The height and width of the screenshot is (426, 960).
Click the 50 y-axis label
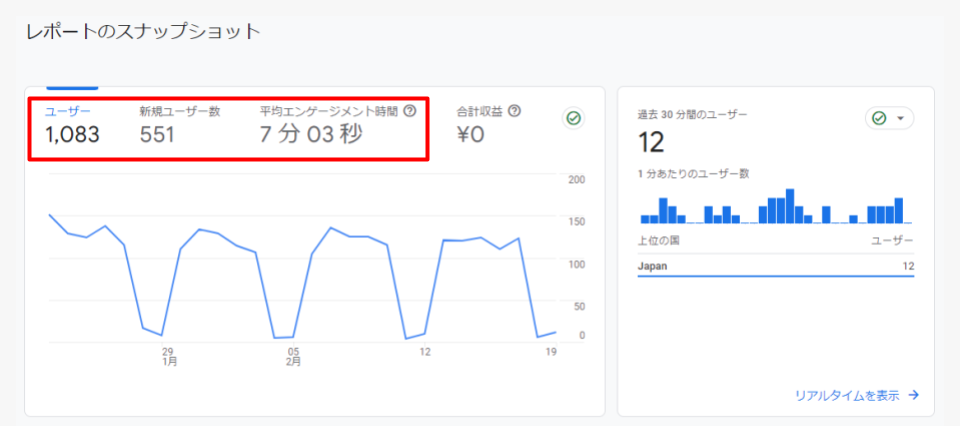[x=578, y=306]
